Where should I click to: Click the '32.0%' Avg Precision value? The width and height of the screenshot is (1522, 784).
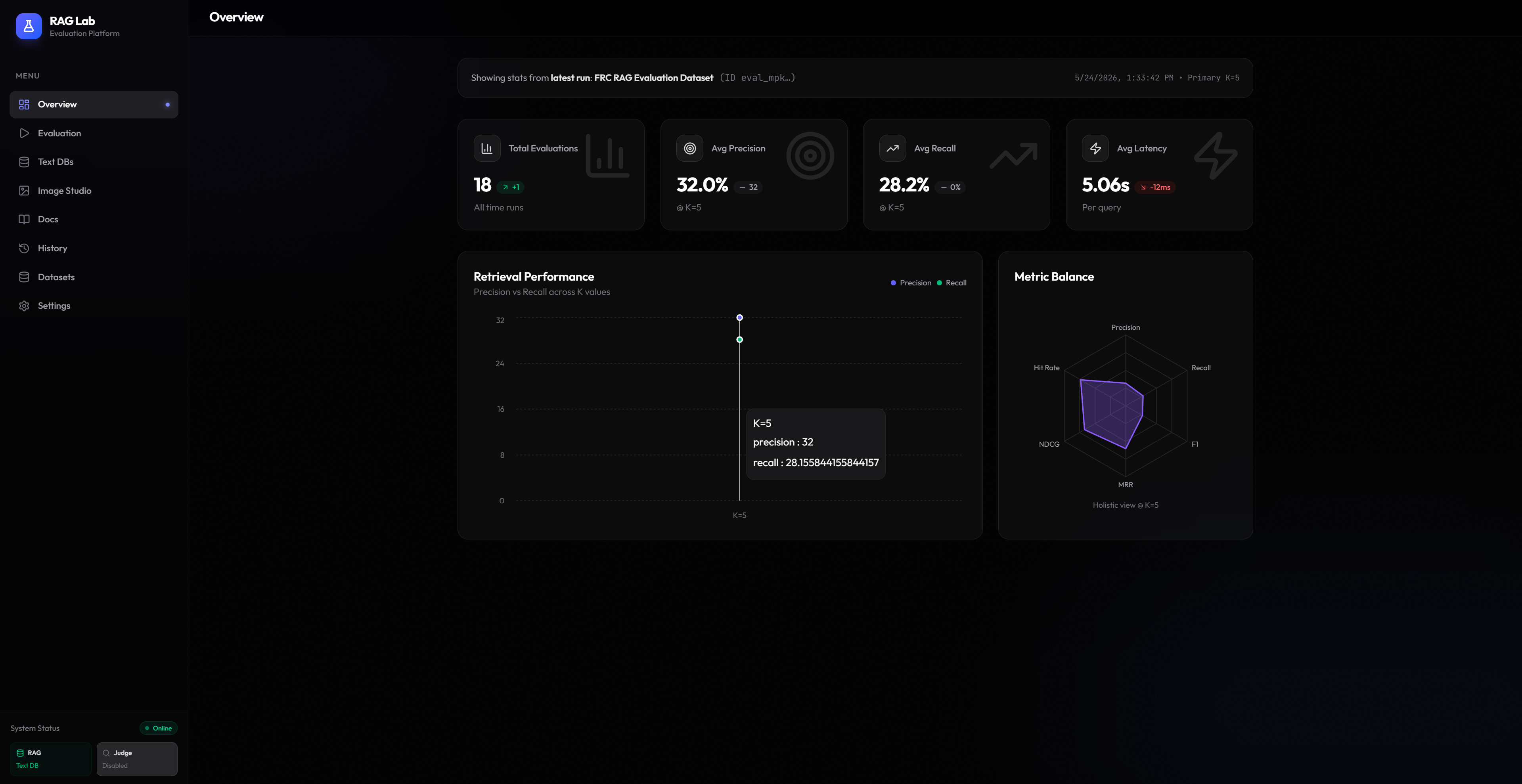point(702,185)
